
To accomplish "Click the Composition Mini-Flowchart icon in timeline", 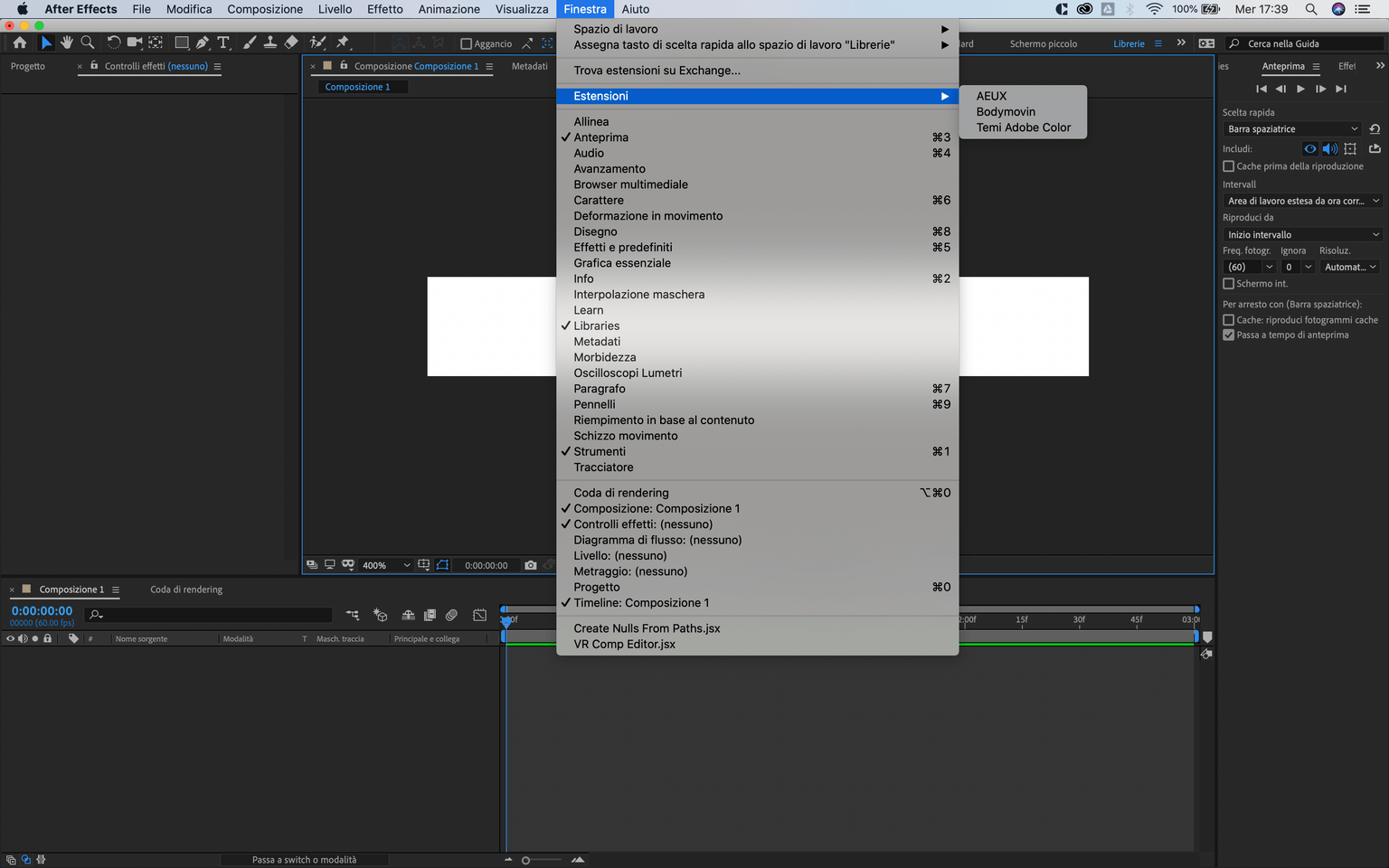I will click(353, 615).
